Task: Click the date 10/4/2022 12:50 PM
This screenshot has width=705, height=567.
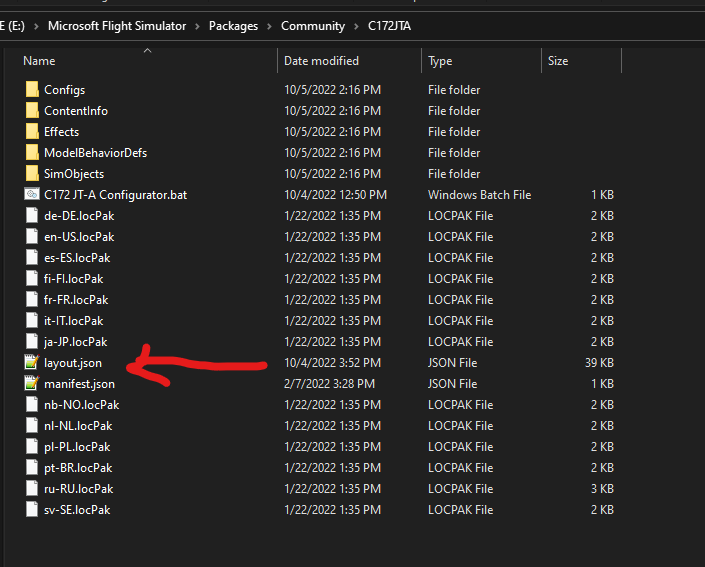Action: point(335,195)
